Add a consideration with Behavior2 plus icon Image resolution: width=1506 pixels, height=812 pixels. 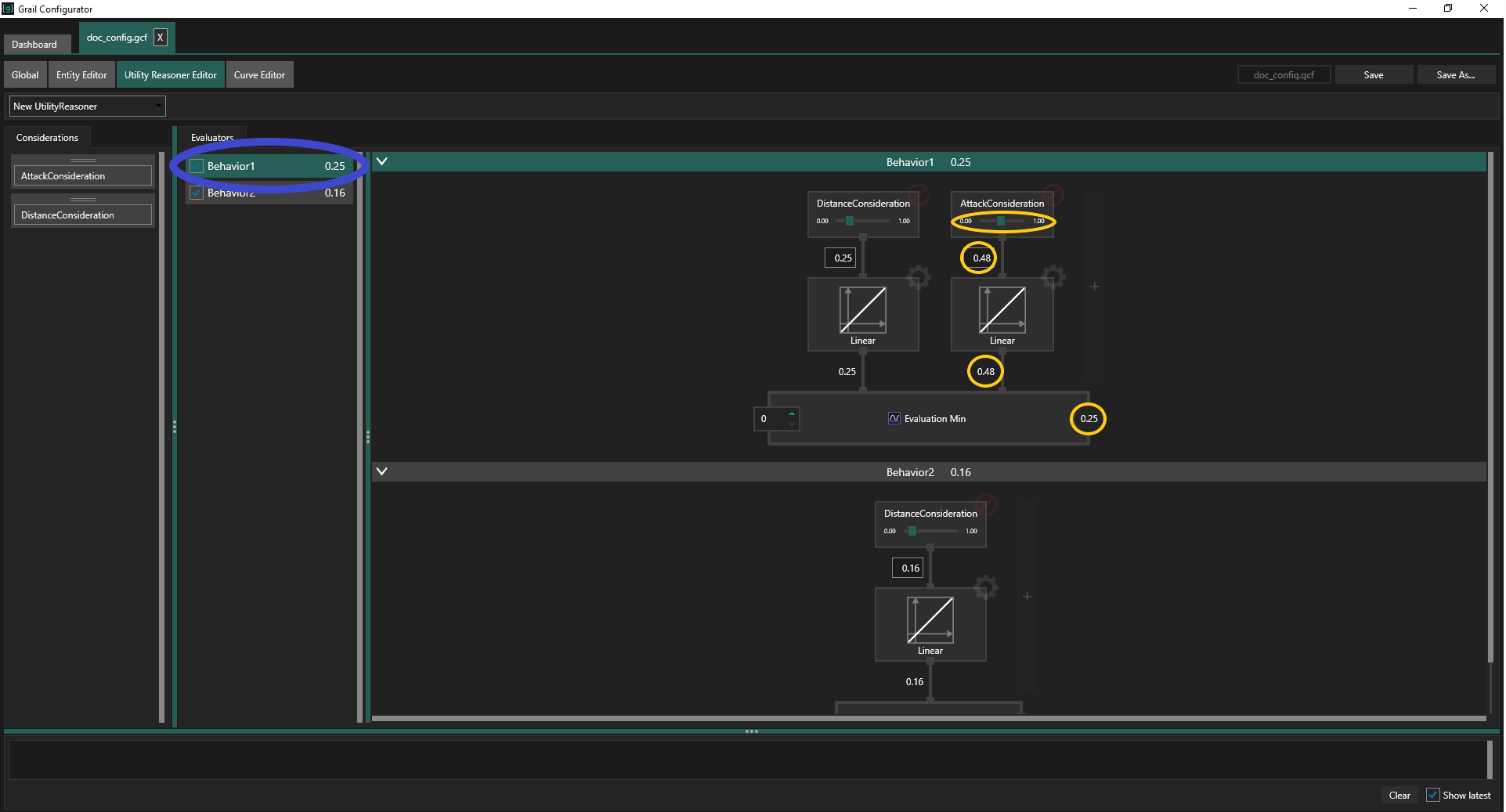[1027, 597]
